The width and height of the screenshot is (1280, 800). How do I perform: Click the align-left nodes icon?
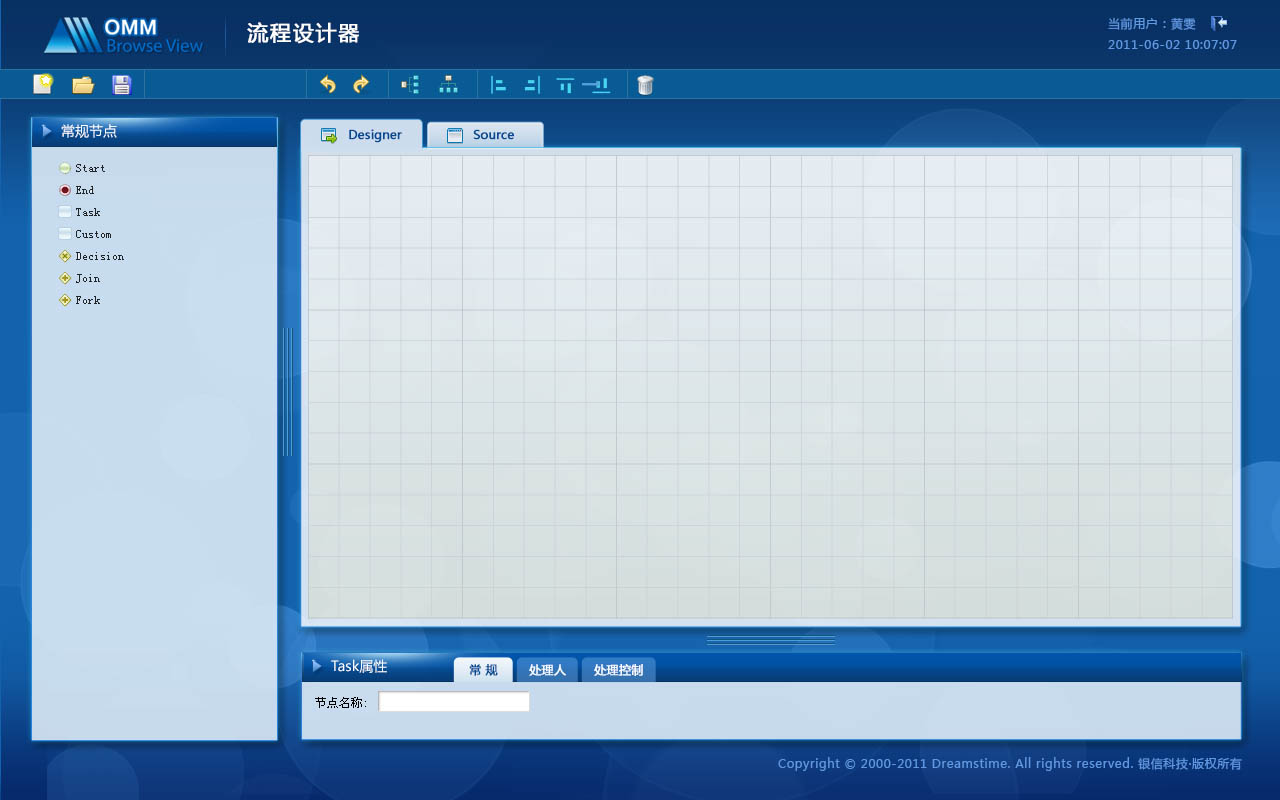coord(498,84)
